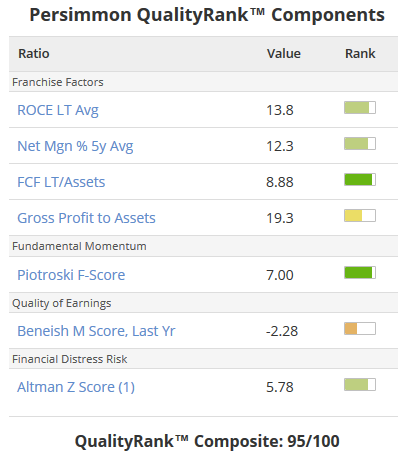403x453 pixels.
Task: Click the value 7.00 for Piotroski F-Score
Action: pos(280,275)
